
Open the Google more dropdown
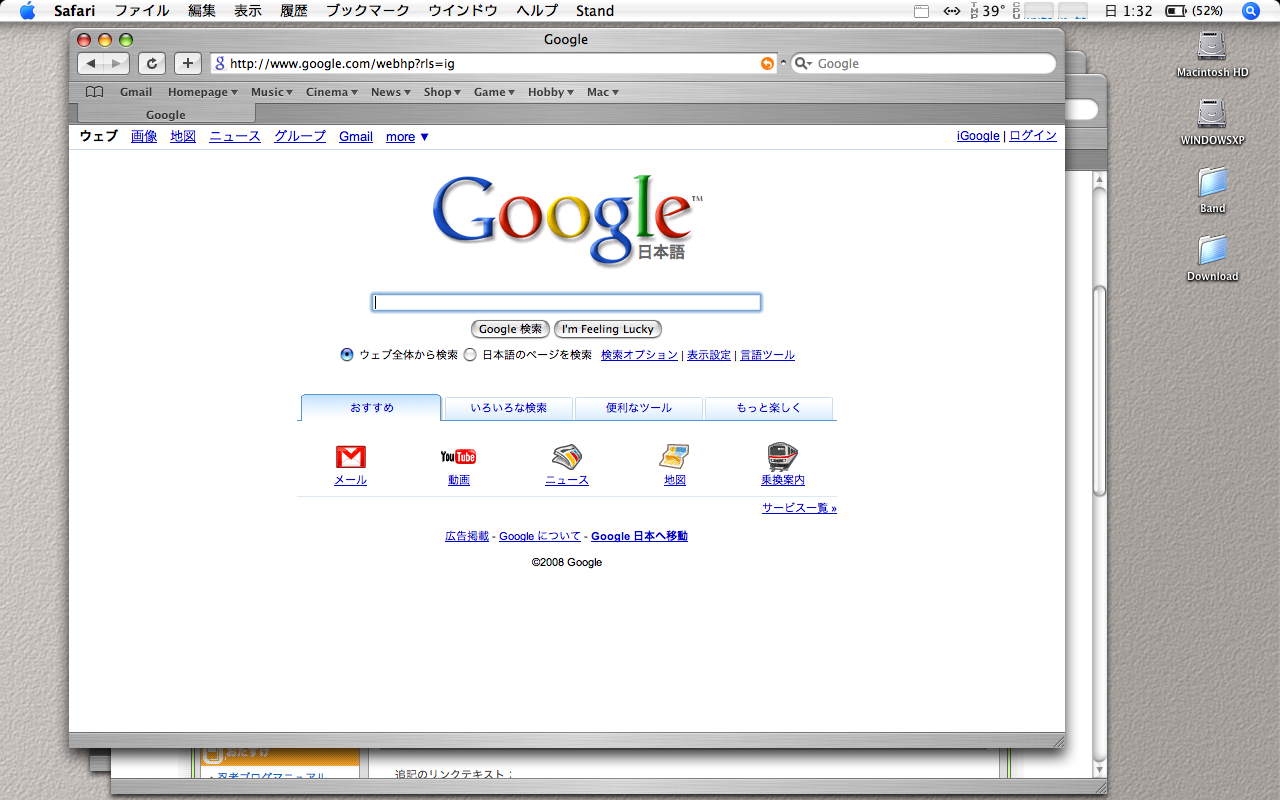click(407, 137)
